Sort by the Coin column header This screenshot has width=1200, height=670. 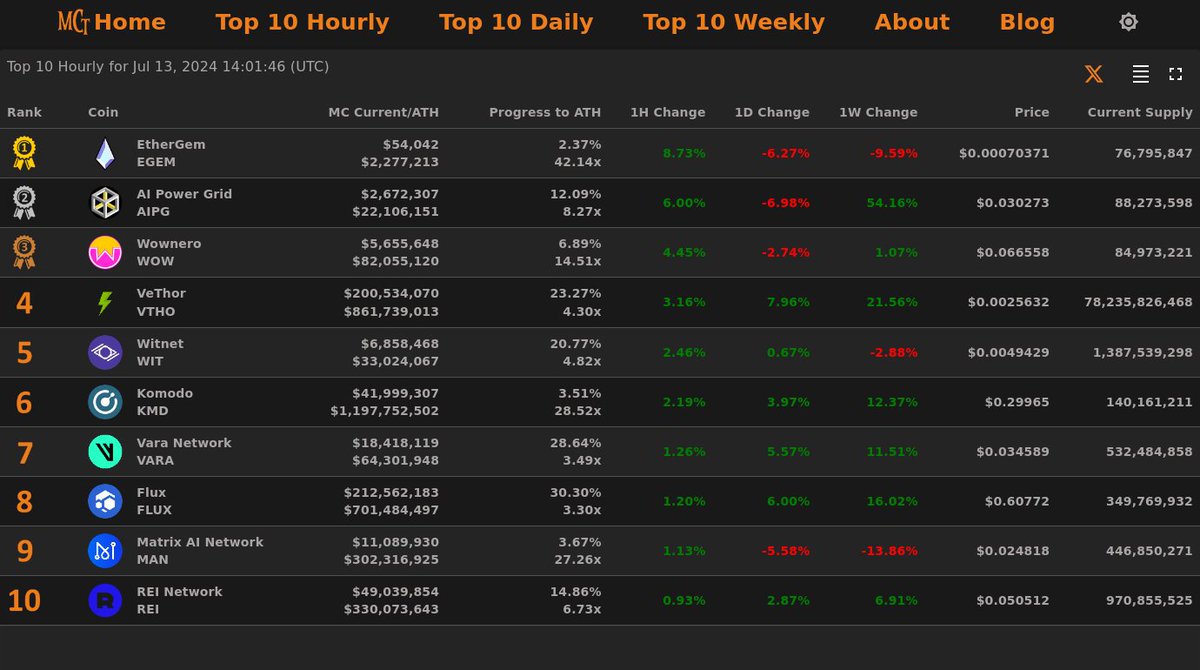[x=103, y=113]
